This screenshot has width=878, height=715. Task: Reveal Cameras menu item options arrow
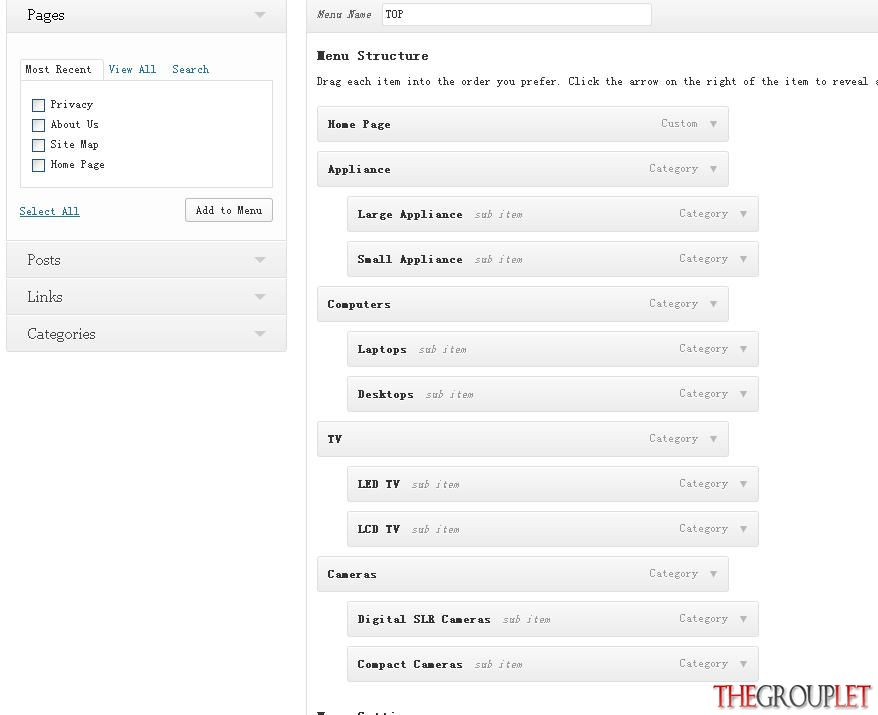[x=713, y=573]
